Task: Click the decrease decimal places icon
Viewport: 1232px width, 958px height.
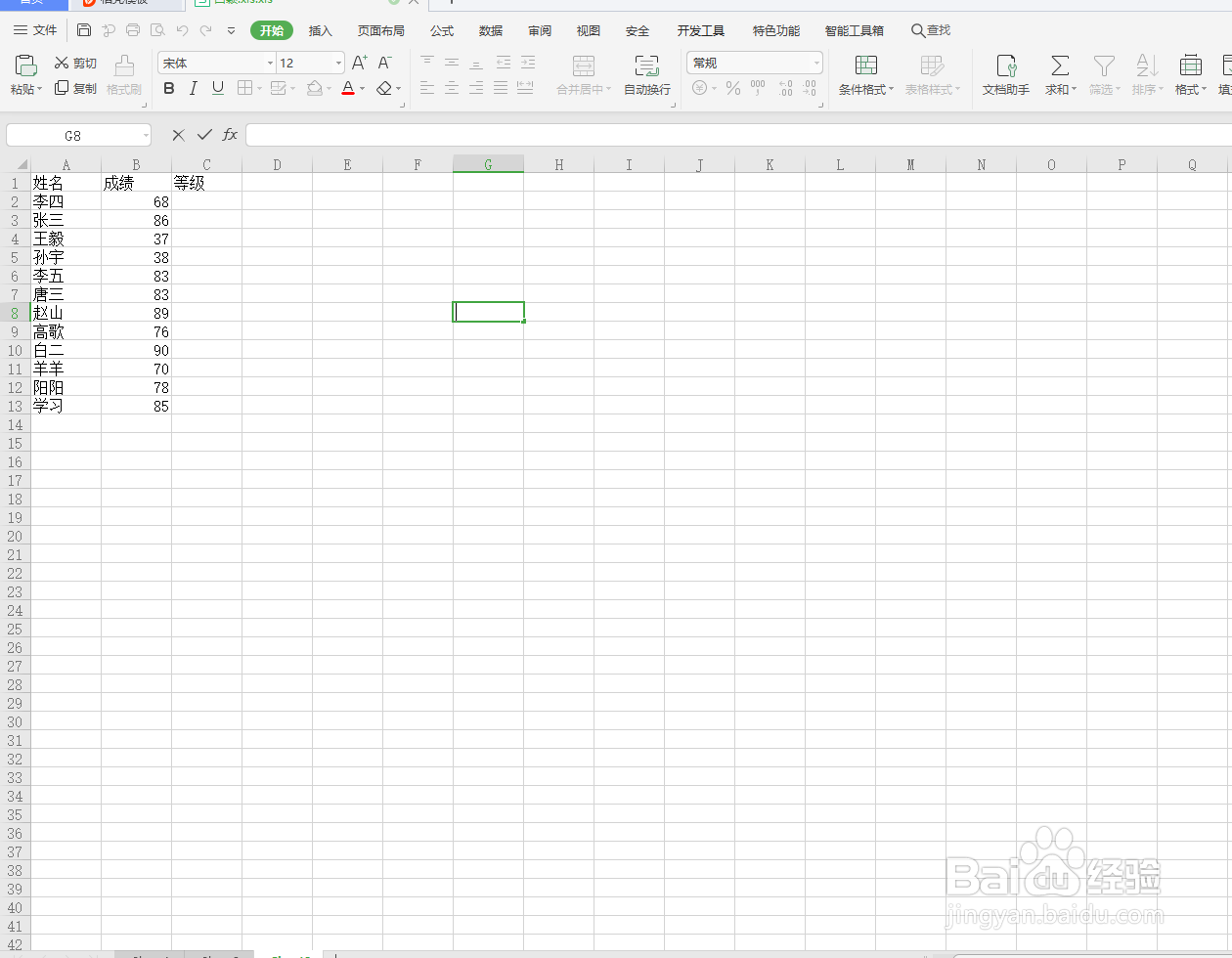Action: (809, 88)
